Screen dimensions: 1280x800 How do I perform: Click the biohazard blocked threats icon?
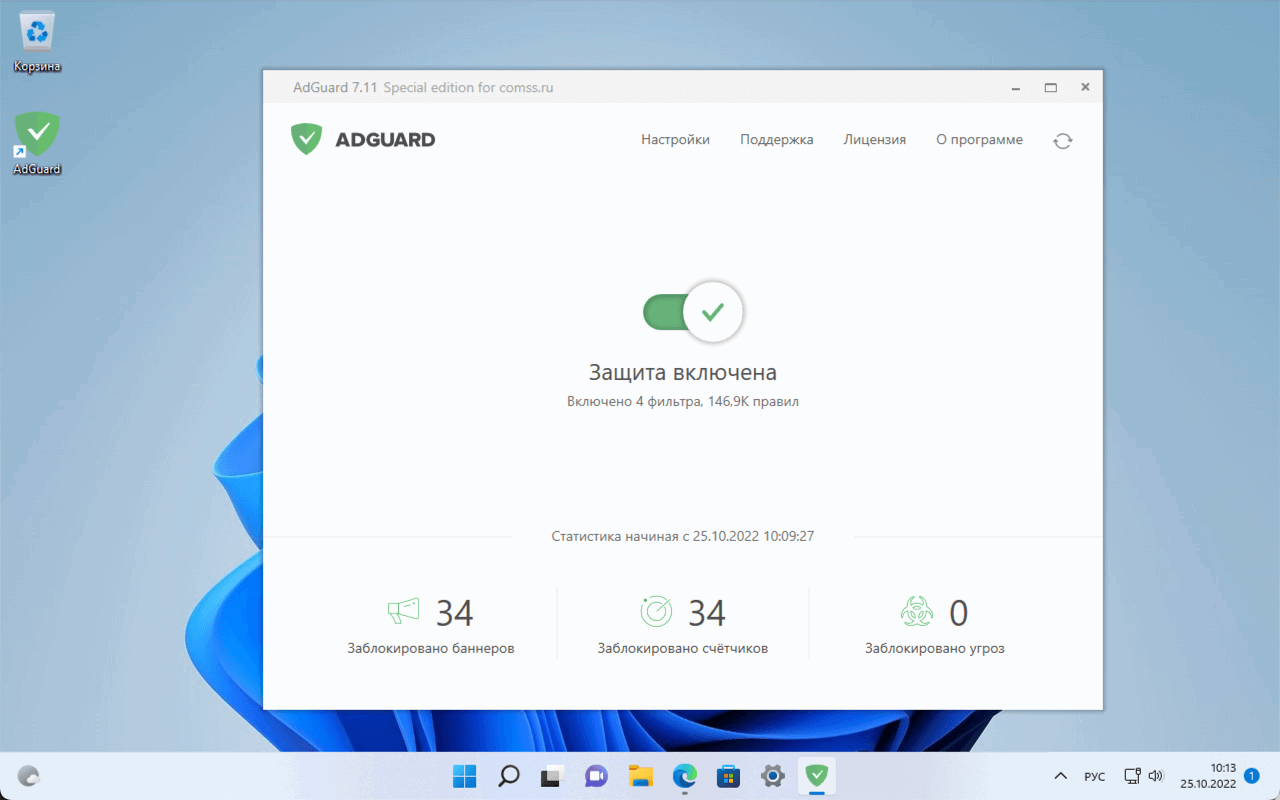(917, 611)
